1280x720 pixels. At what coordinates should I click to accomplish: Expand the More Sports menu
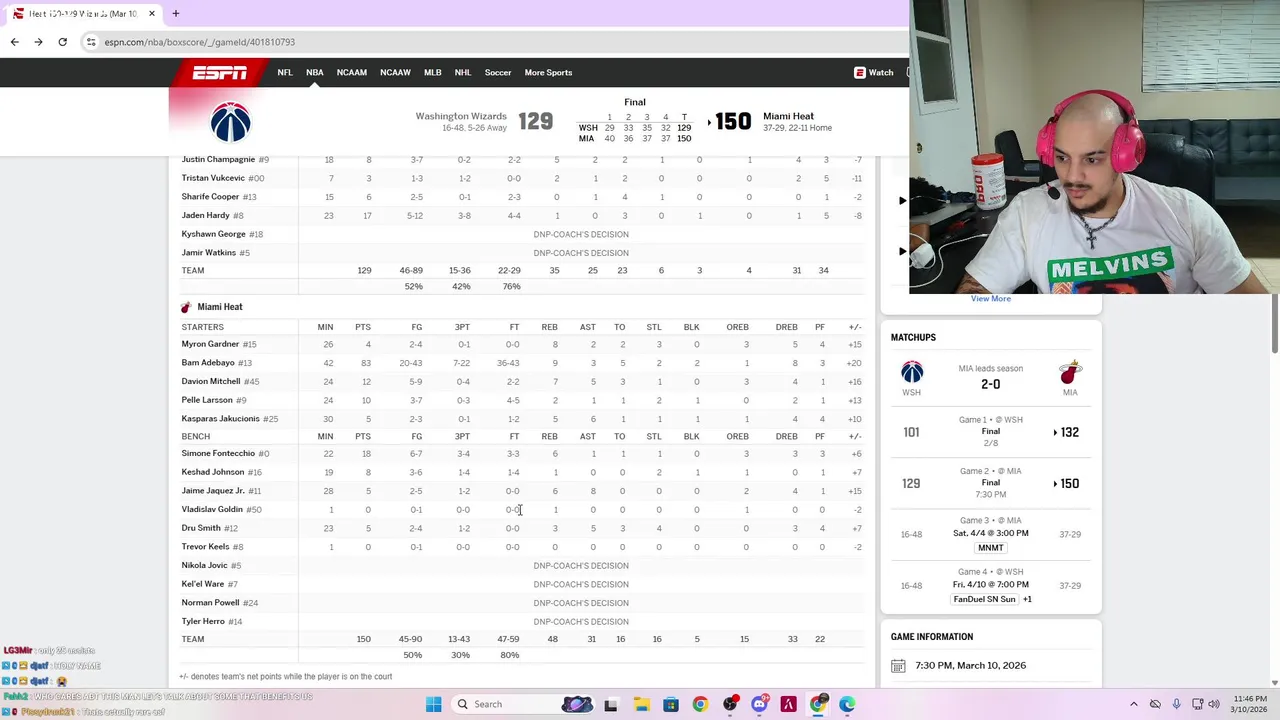tap(548, 73)
